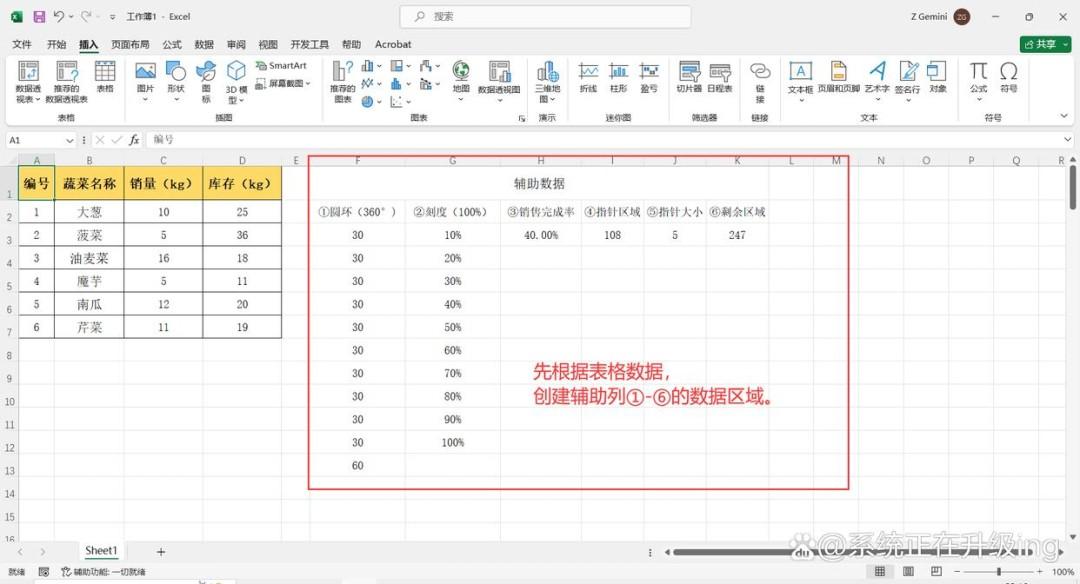
Task: Add a new sheet with plus button
Action: 160,552
